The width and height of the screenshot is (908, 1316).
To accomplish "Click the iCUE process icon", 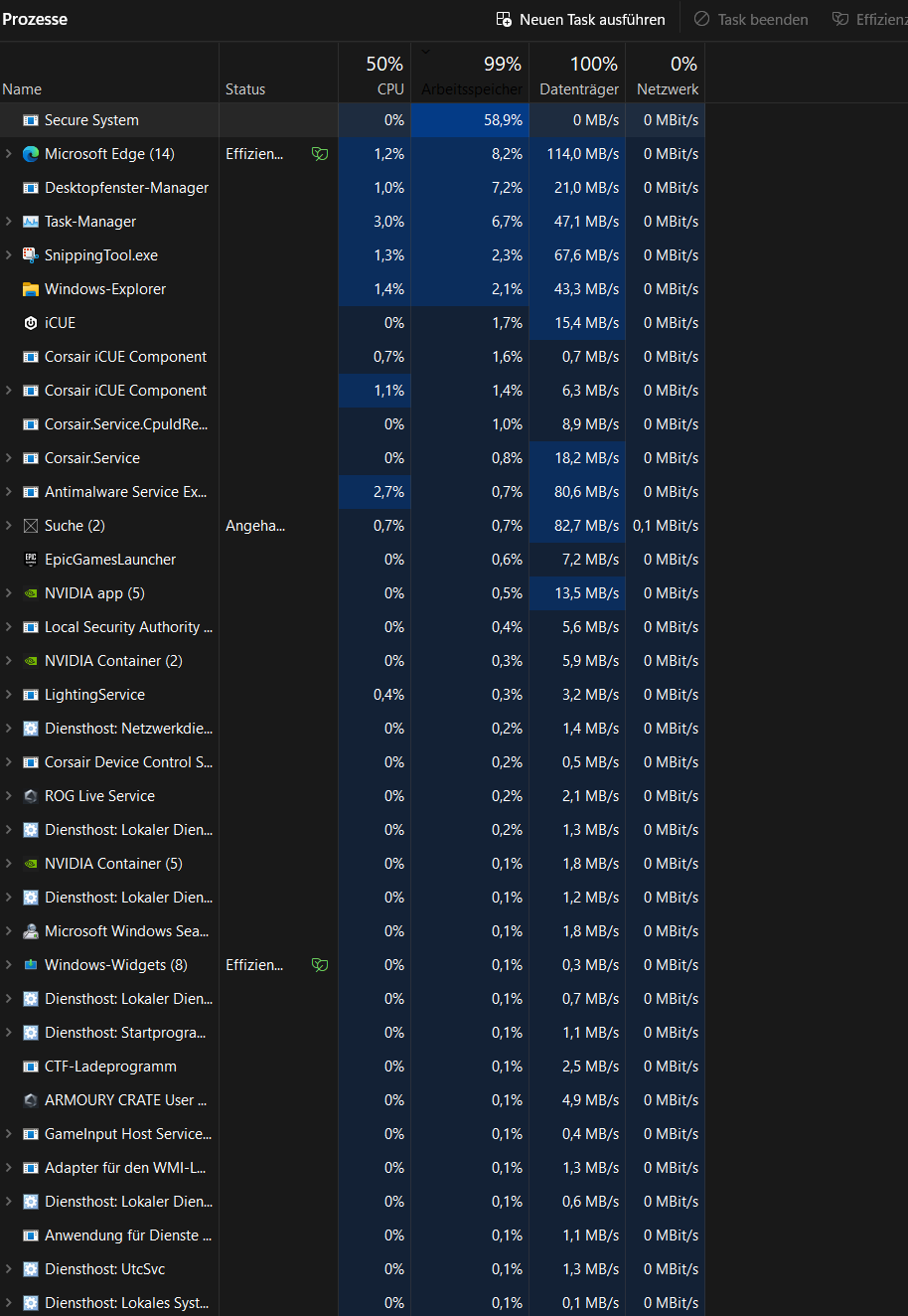I will [x=30, y=323].
